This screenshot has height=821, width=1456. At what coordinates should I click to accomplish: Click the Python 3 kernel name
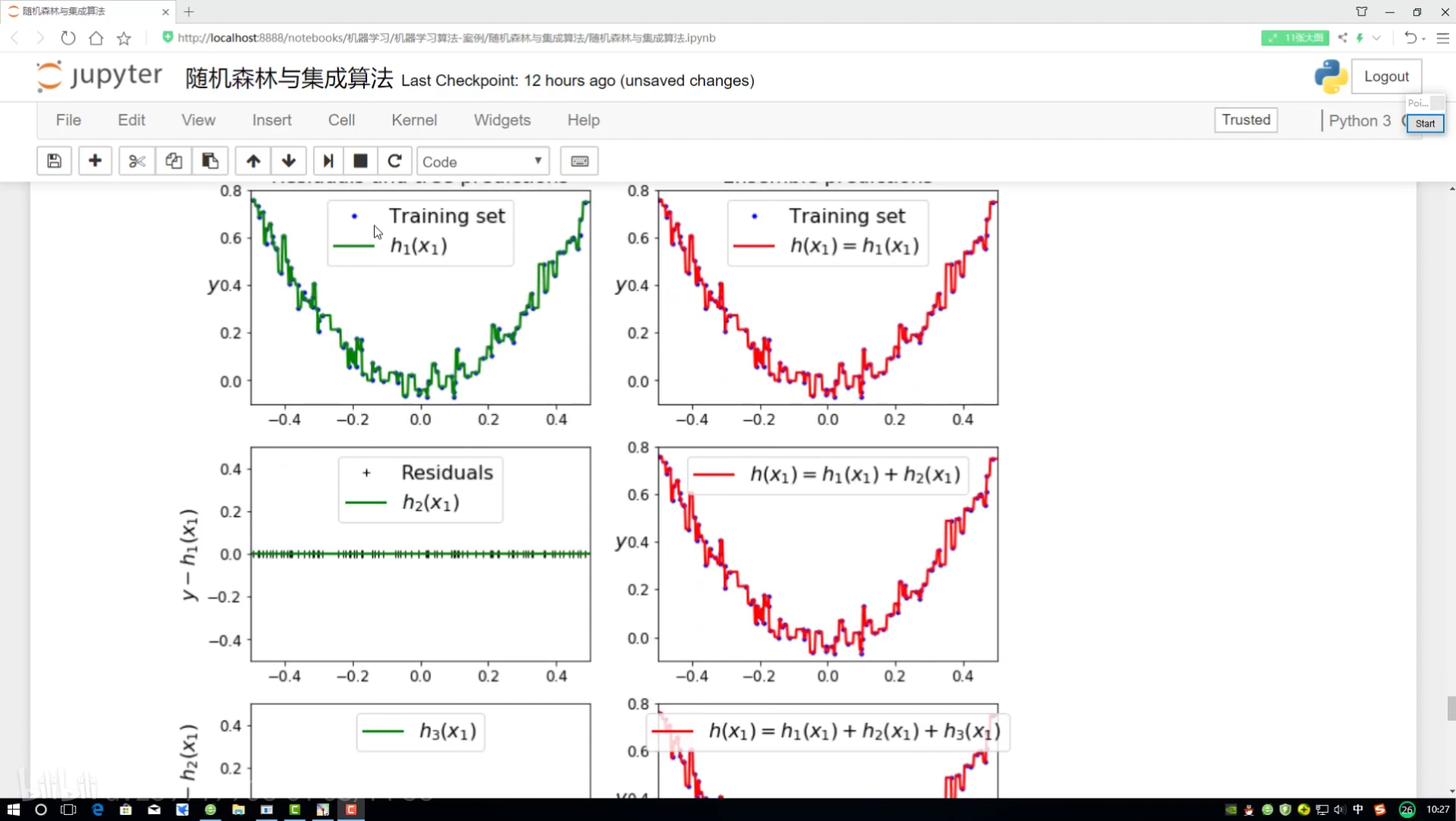tap(1359, 121)
